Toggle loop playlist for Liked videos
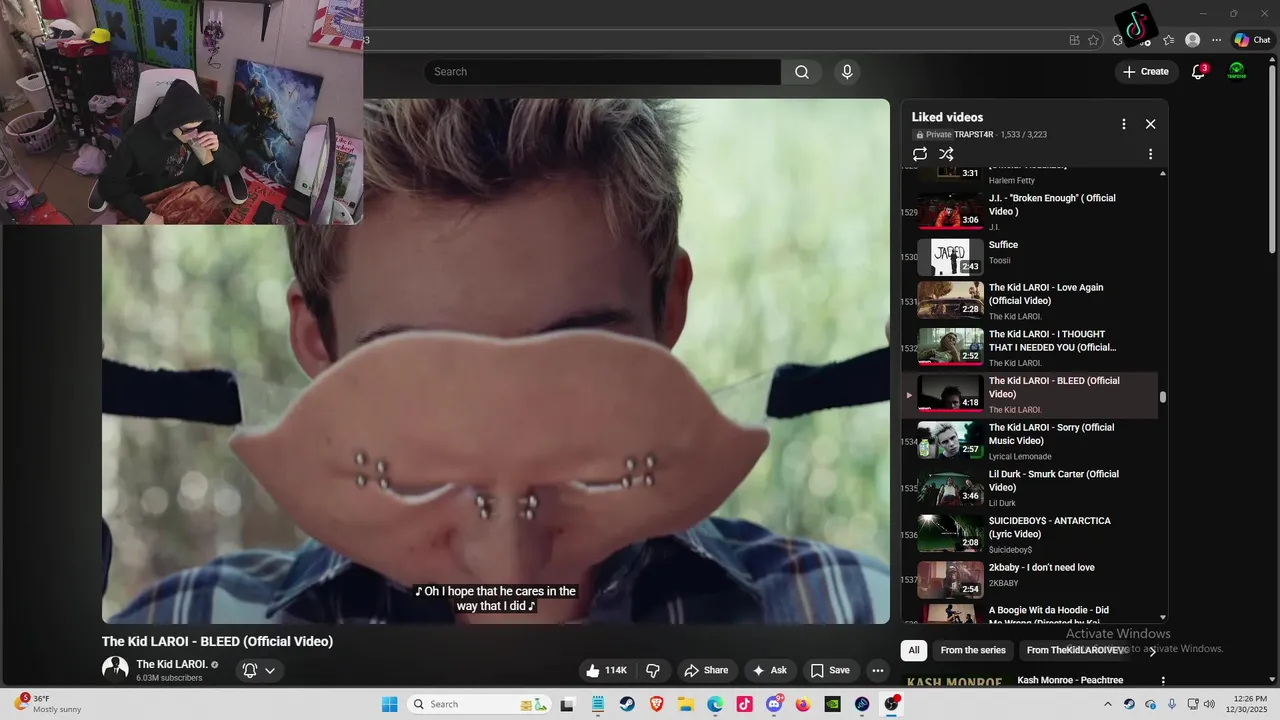 click(920, 154)
